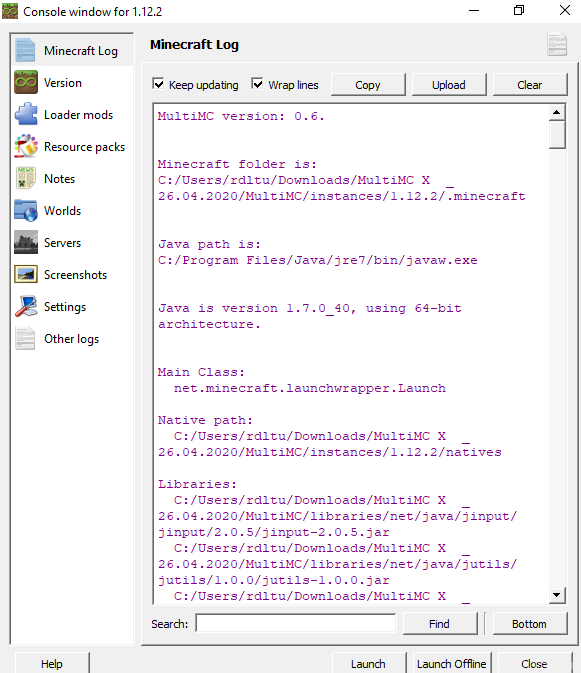Click the log scrollbar down arrow
This screenshot has height=673, width=581.
(x=557, y=595)
